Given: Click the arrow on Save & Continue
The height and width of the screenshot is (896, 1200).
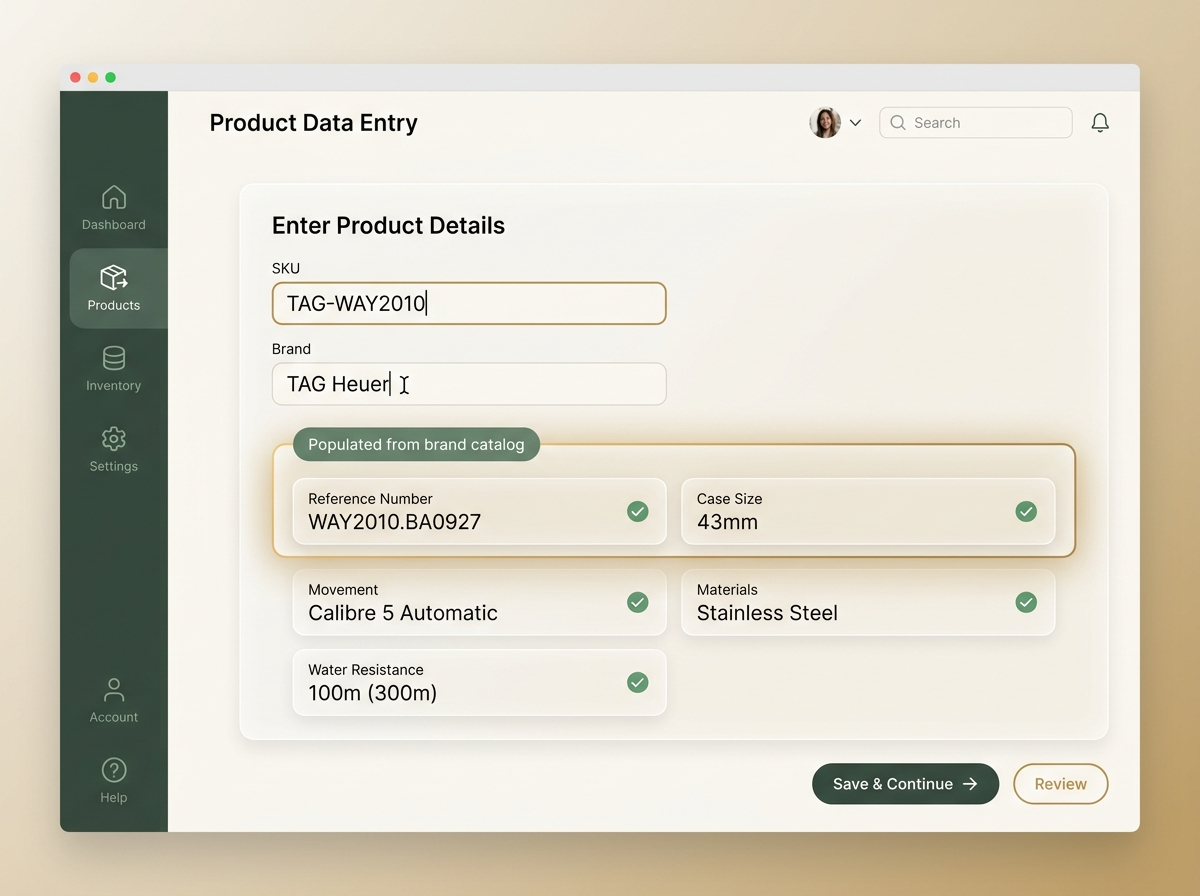Looking at the screenshot, I should 970,784.
